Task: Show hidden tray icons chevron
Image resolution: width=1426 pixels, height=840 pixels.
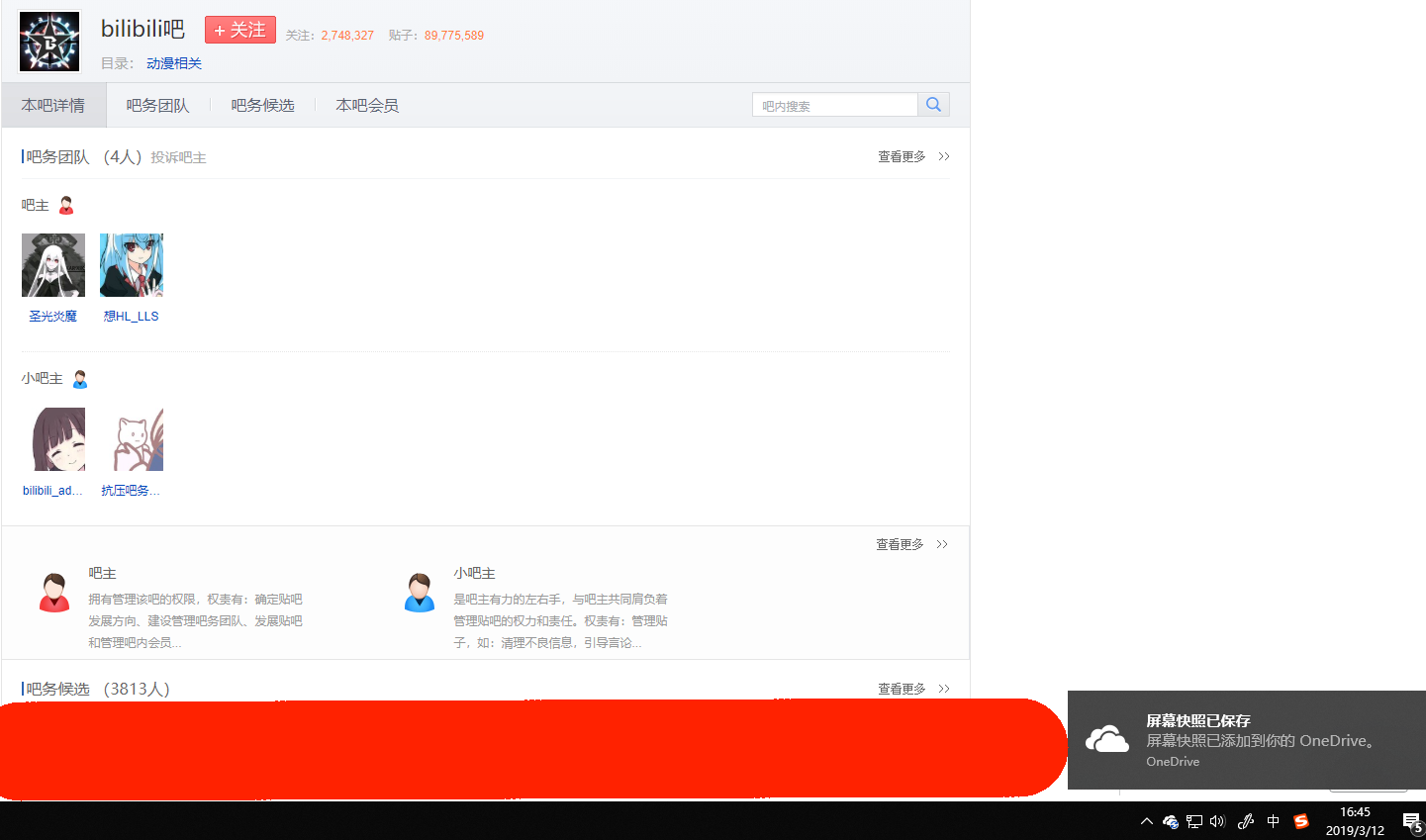Action: pos(1147,821)
